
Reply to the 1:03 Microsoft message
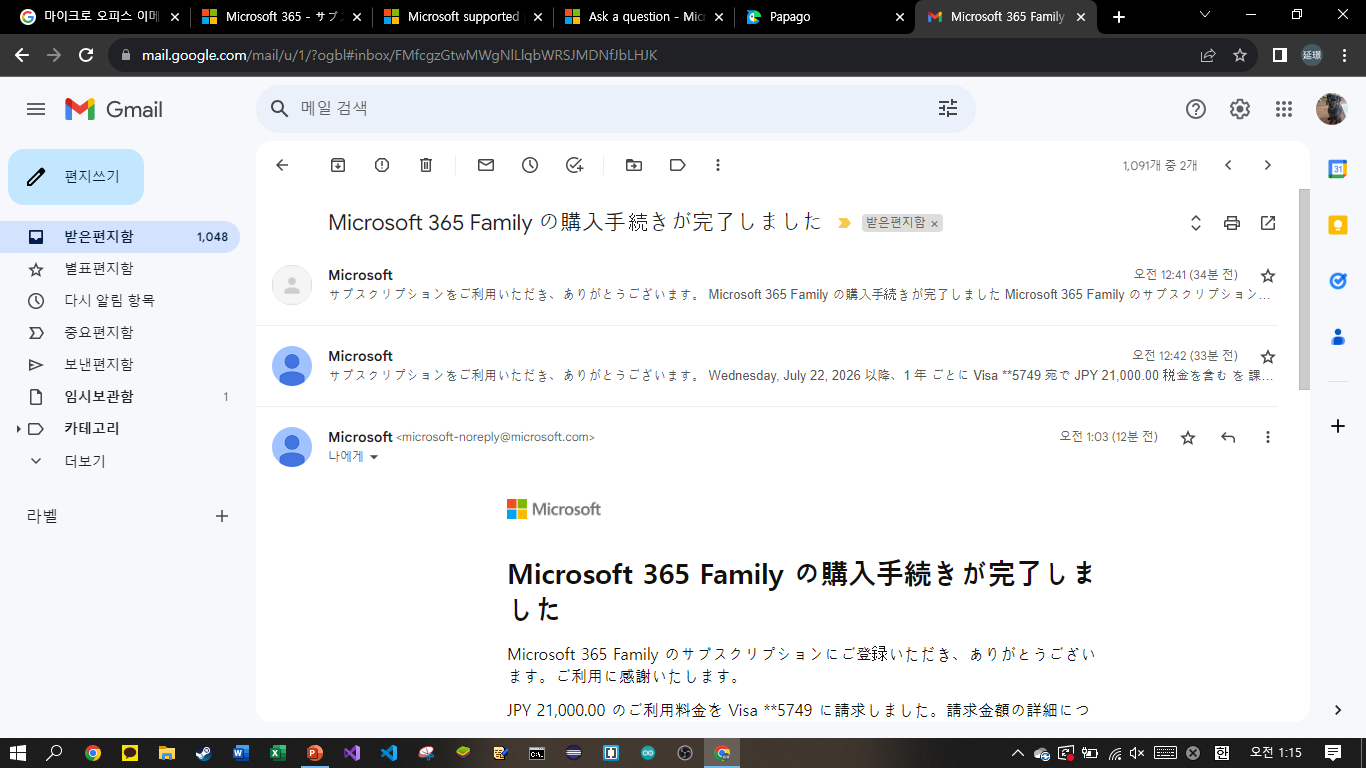[x=1228, y=437]
